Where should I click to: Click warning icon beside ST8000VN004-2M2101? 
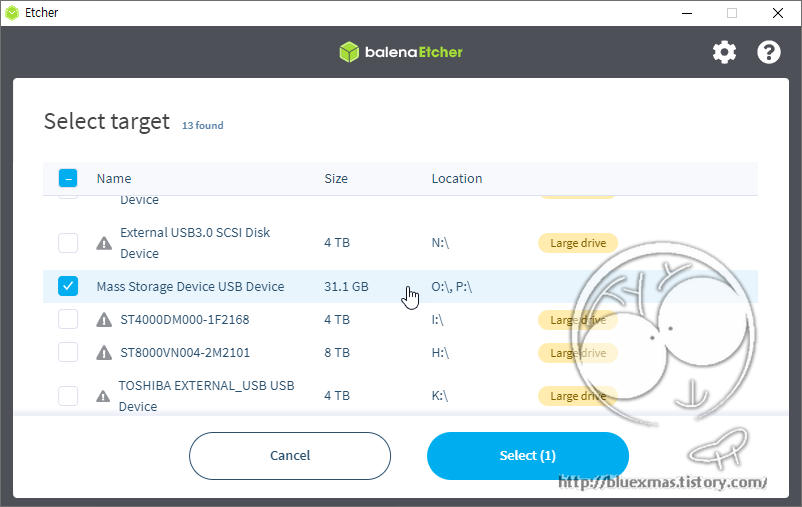click(104, 352)
